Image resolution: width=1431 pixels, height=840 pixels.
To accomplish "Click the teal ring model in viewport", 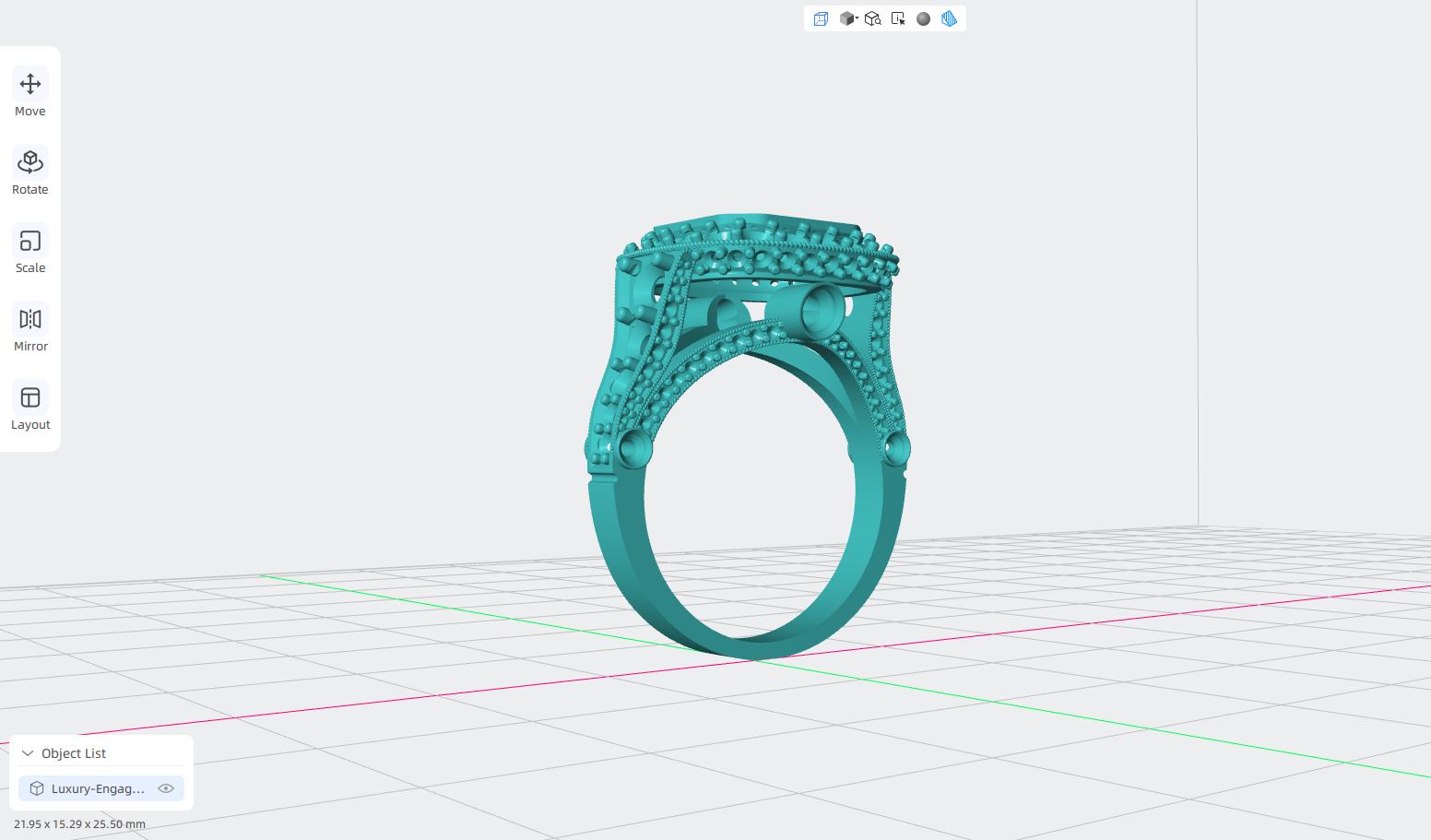I will (747, 437).
